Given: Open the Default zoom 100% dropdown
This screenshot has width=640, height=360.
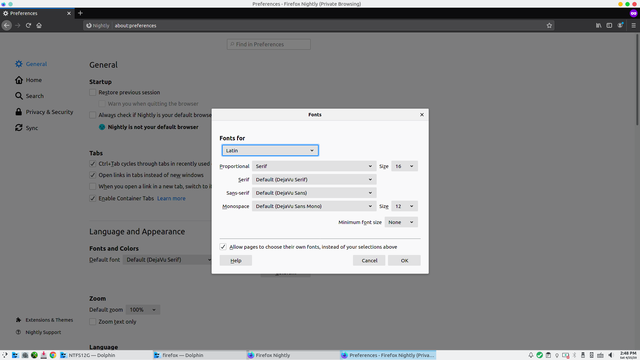Looking at the screenshot, I should (x=142, y=310).
